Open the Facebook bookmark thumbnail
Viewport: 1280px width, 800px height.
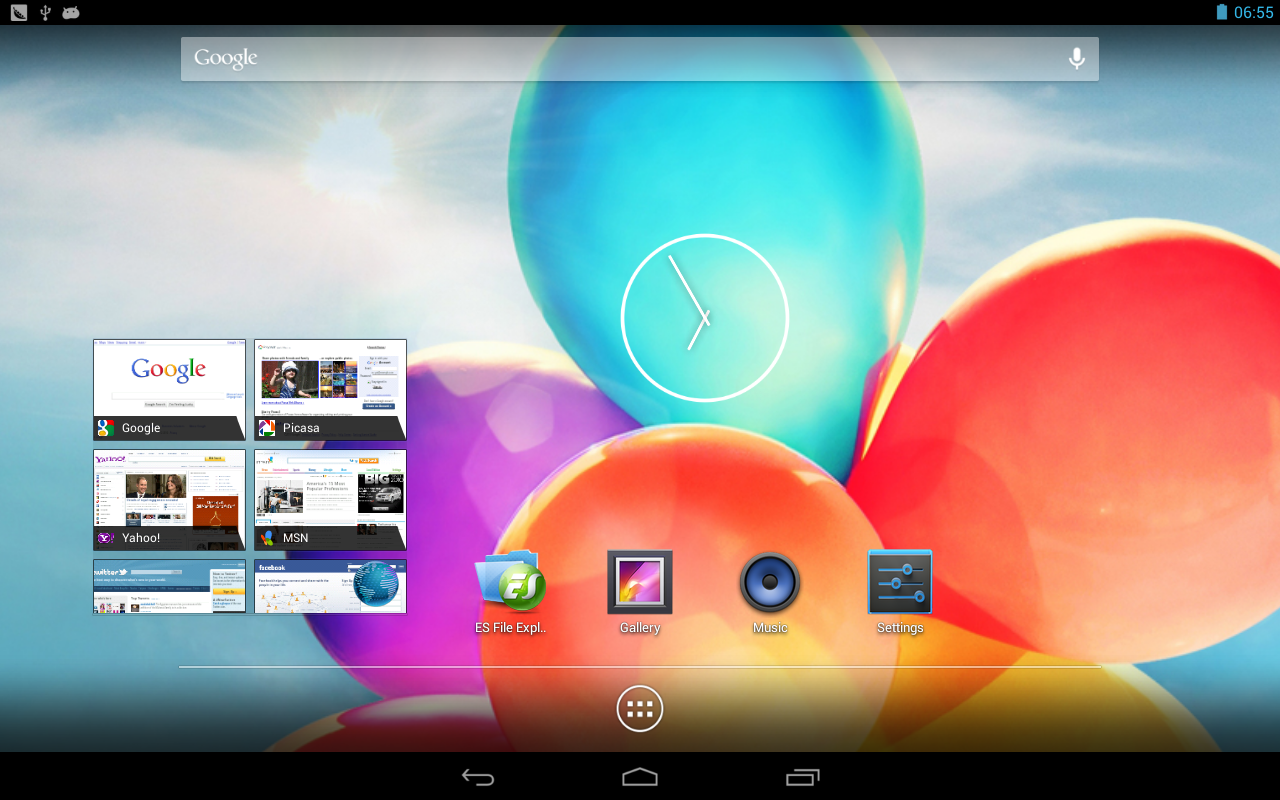pyautogui.click(x=330, y=586)
